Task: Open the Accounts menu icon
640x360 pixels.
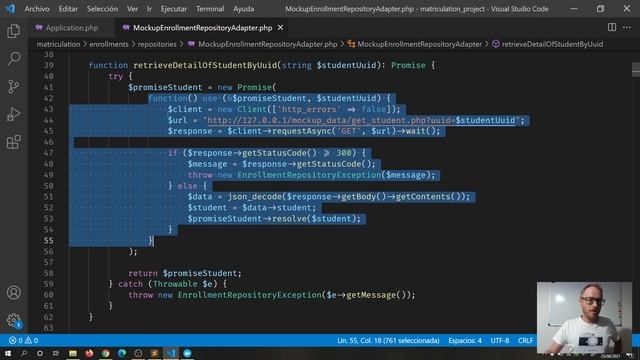Action: pos(13,292)
